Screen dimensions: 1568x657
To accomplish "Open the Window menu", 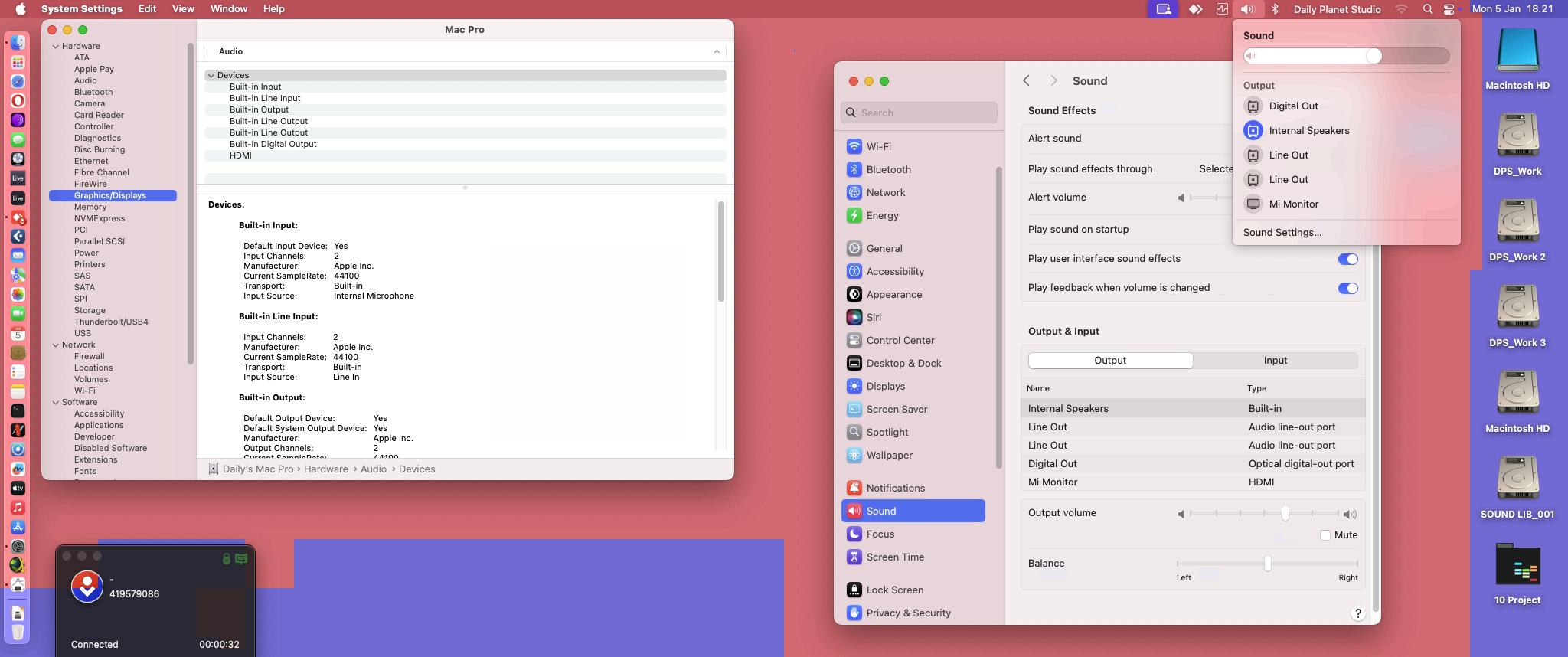I will tap(228, 9).
